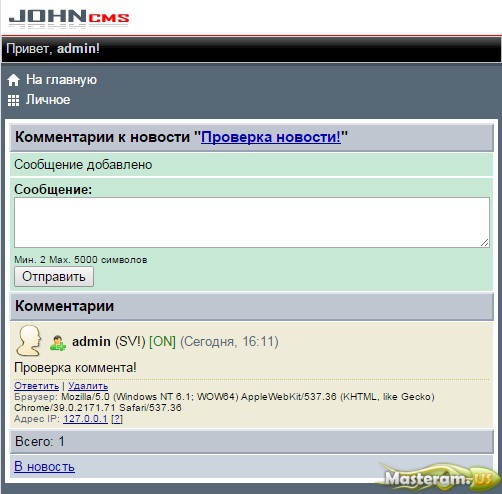The width and height of the screenshot is (502, 494).
Task: Open the Проверка новости! headline link
Action: click(271, 137)
